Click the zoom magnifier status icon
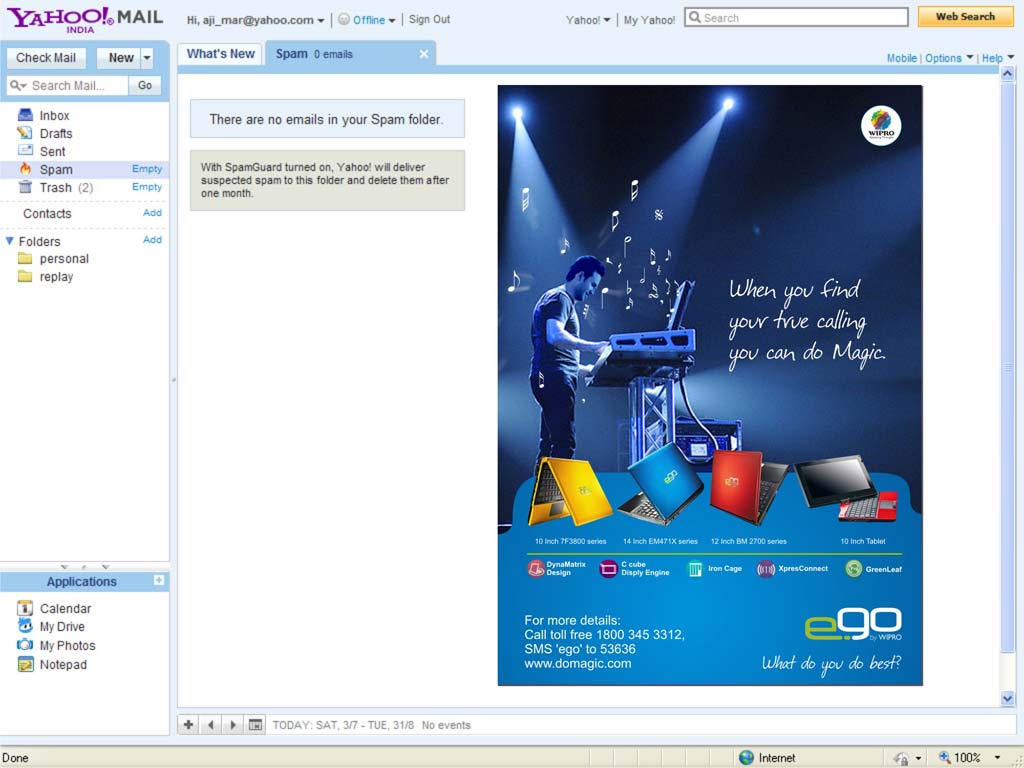The image size is (1024, 768). coord(944,758)
